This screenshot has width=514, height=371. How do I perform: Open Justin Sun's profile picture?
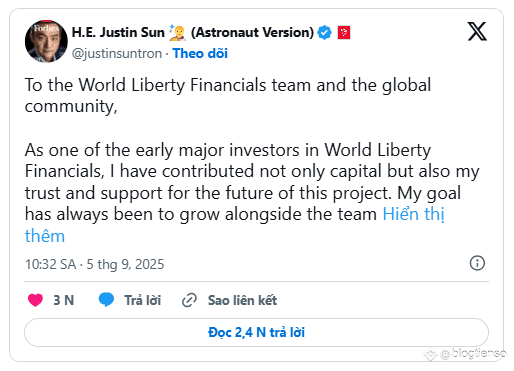click(x=46, y=41)
